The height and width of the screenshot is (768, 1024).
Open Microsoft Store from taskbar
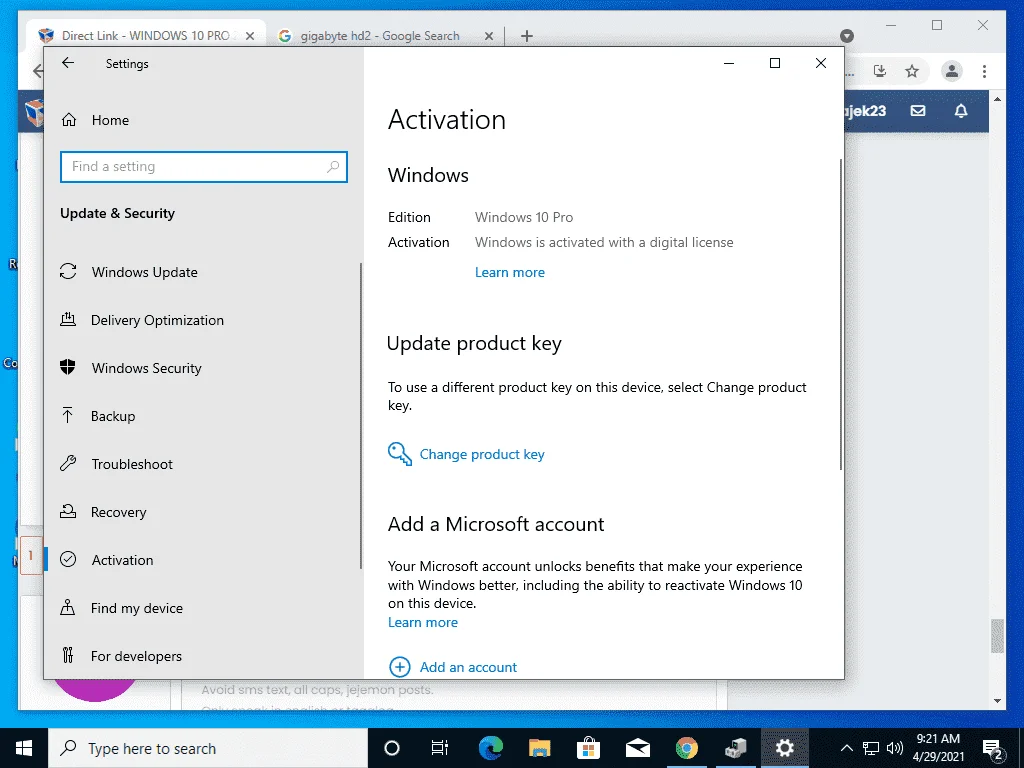tap(588, 748)
